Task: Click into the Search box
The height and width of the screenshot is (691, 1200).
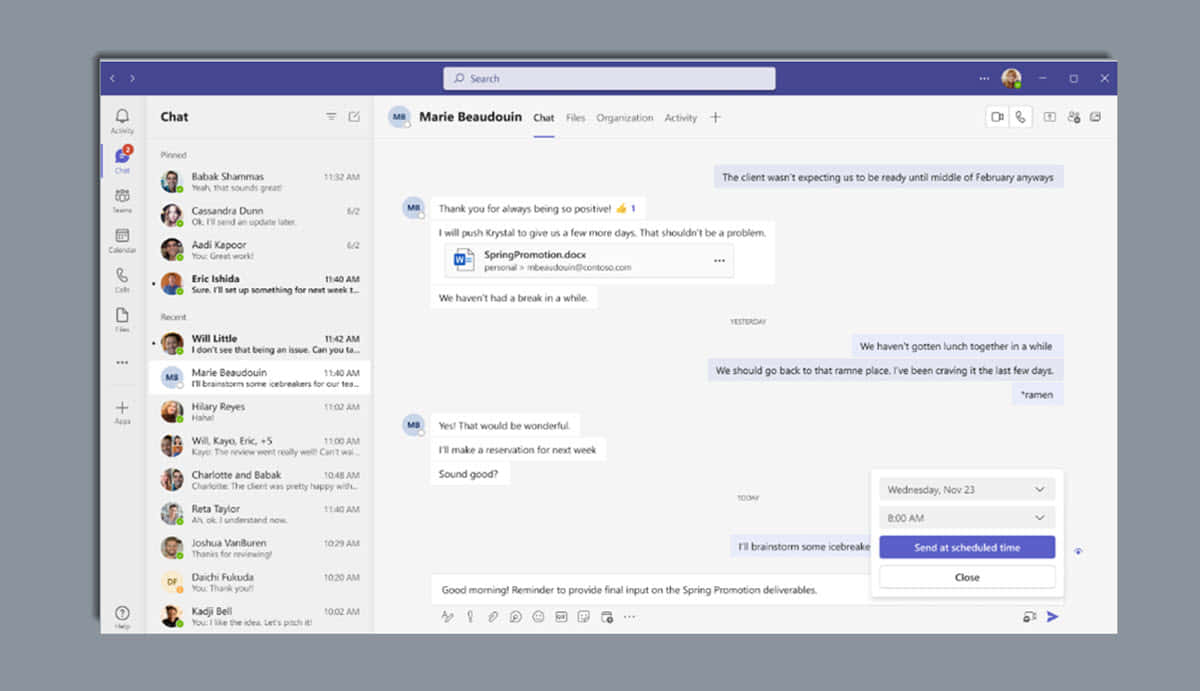Action: pyautogui.click(x=609, y=78)
